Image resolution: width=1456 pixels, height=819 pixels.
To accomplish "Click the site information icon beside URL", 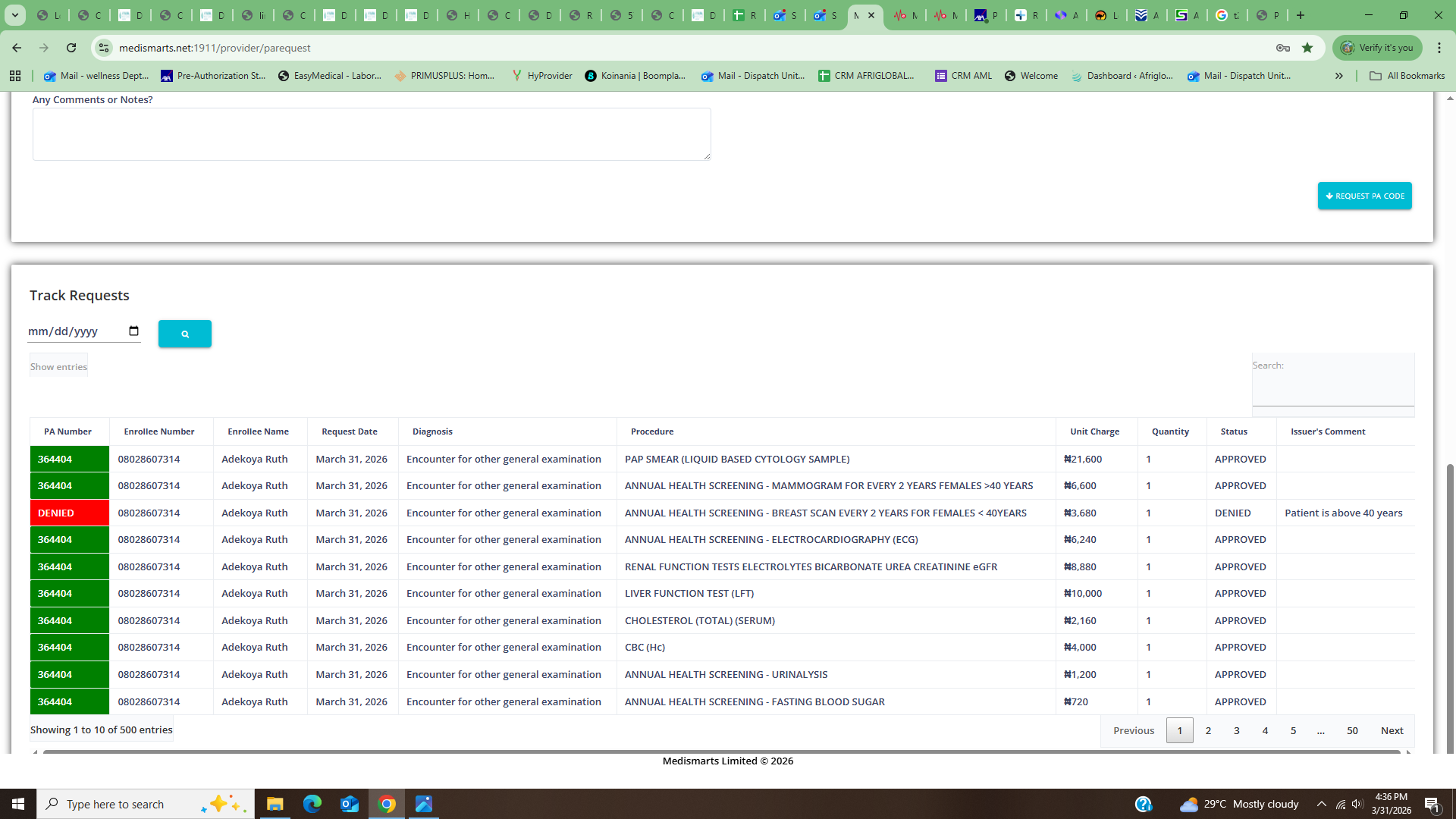I will coord(104,48).
